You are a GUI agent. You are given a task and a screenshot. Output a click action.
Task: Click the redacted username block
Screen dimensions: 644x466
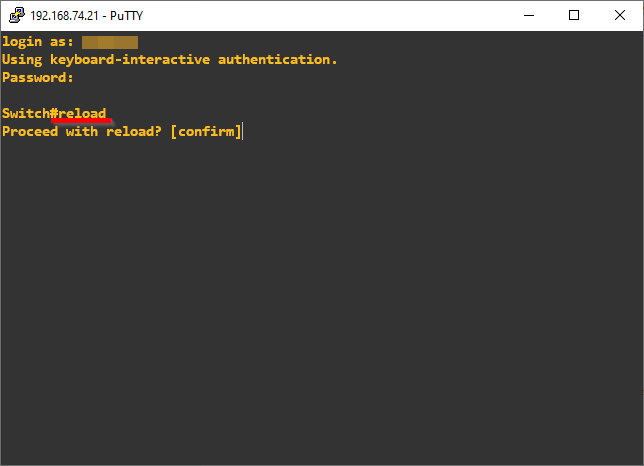click(109, 41)
